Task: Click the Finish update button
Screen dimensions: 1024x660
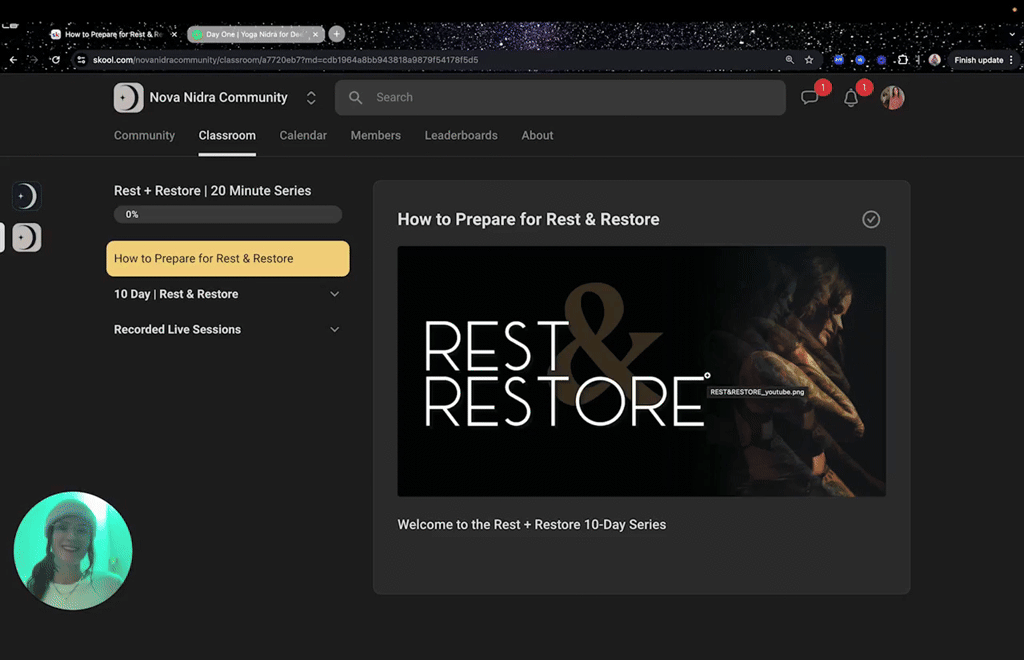Action: [978, 59]
